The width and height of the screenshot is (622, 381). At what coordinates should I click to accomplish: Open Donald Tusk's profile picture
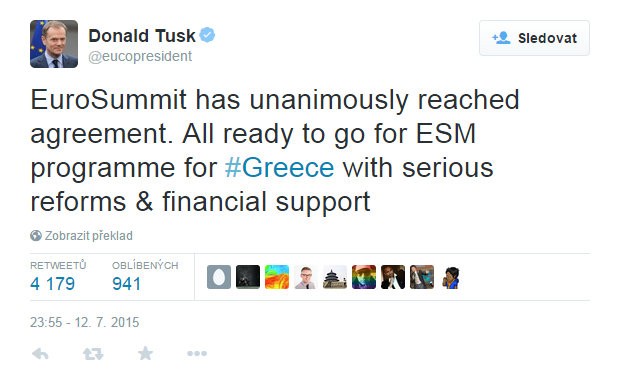[x=54, y=44]
